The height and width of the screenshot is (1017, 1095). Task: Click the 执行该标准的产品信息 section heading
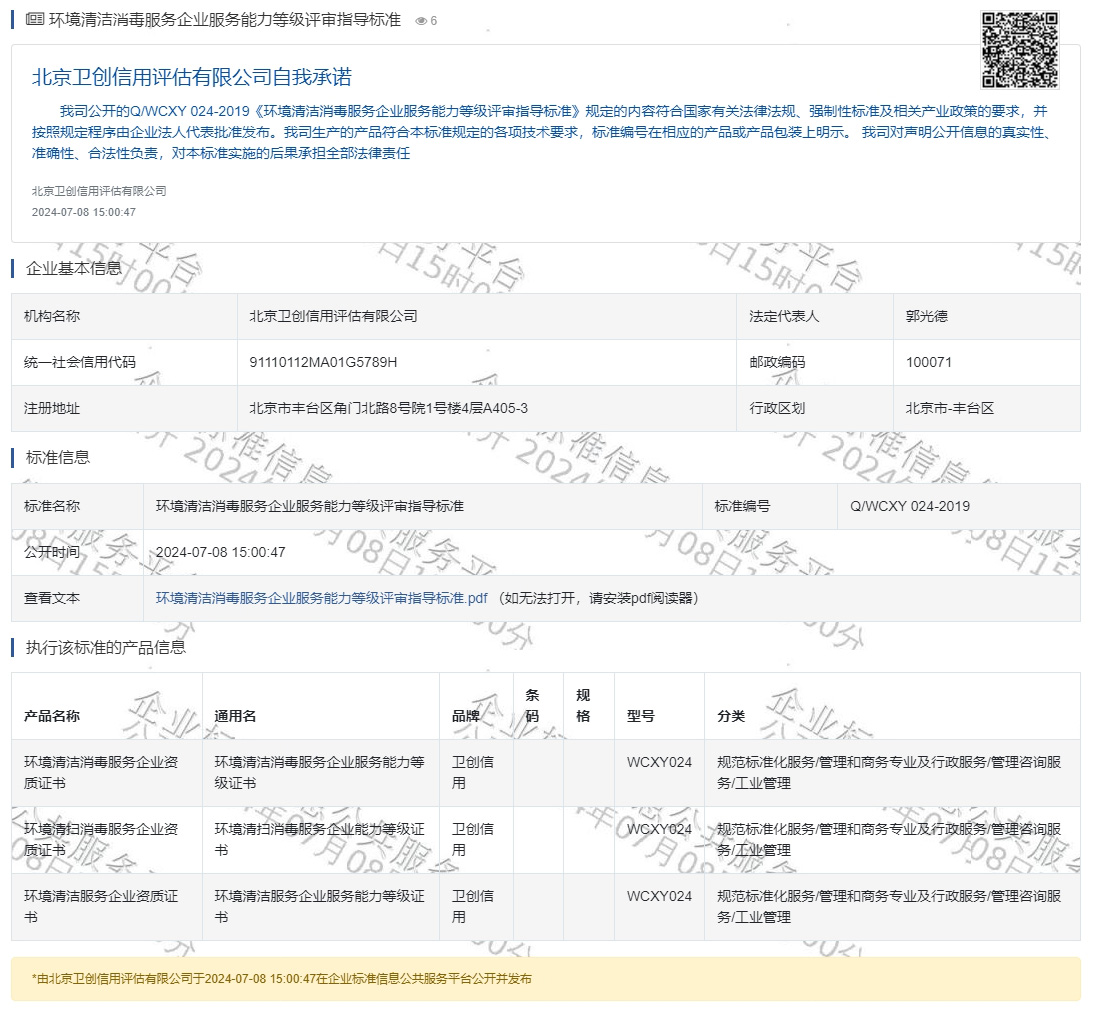coord(105,647)
